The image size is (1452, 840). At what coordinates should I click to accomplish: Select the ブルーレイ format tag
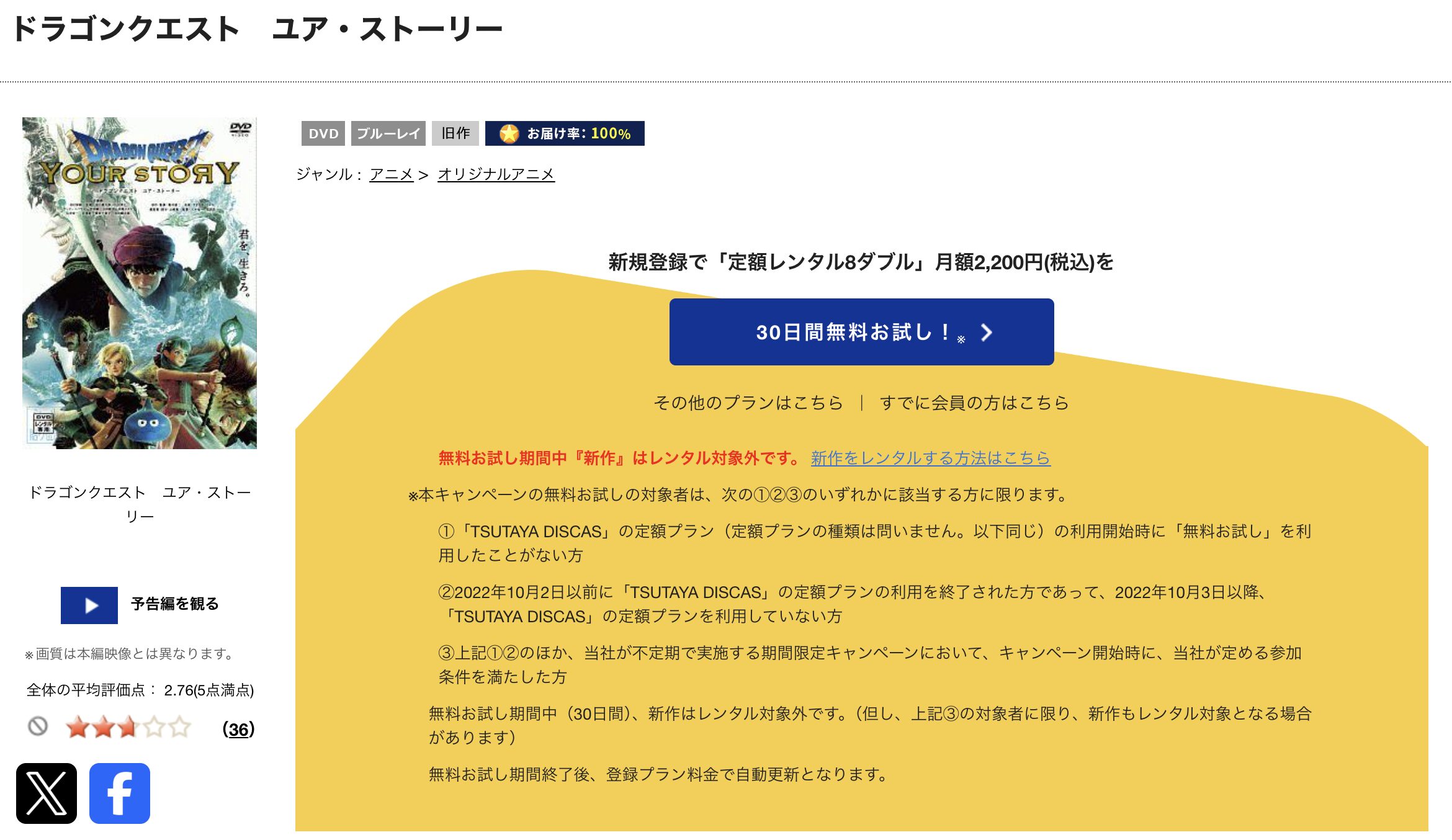[388, 133]
